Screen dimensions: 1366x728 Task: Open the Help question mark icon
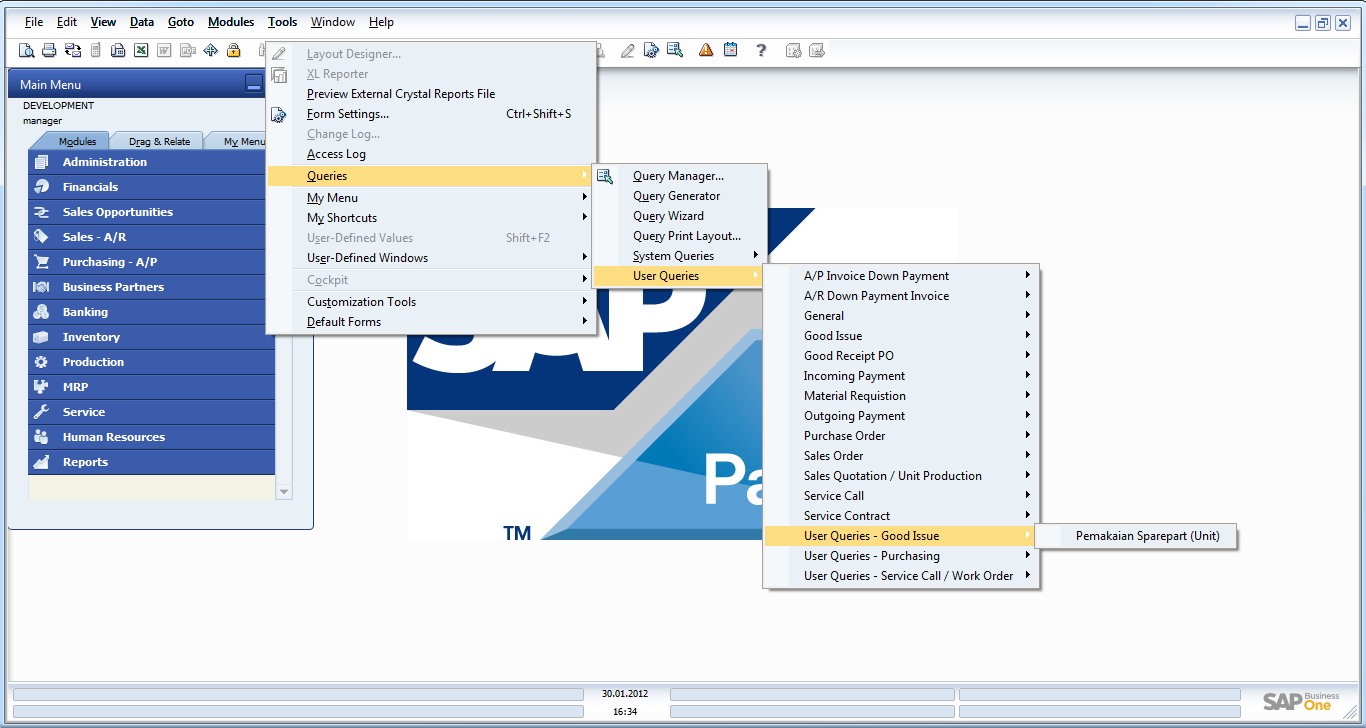[761, 50]
